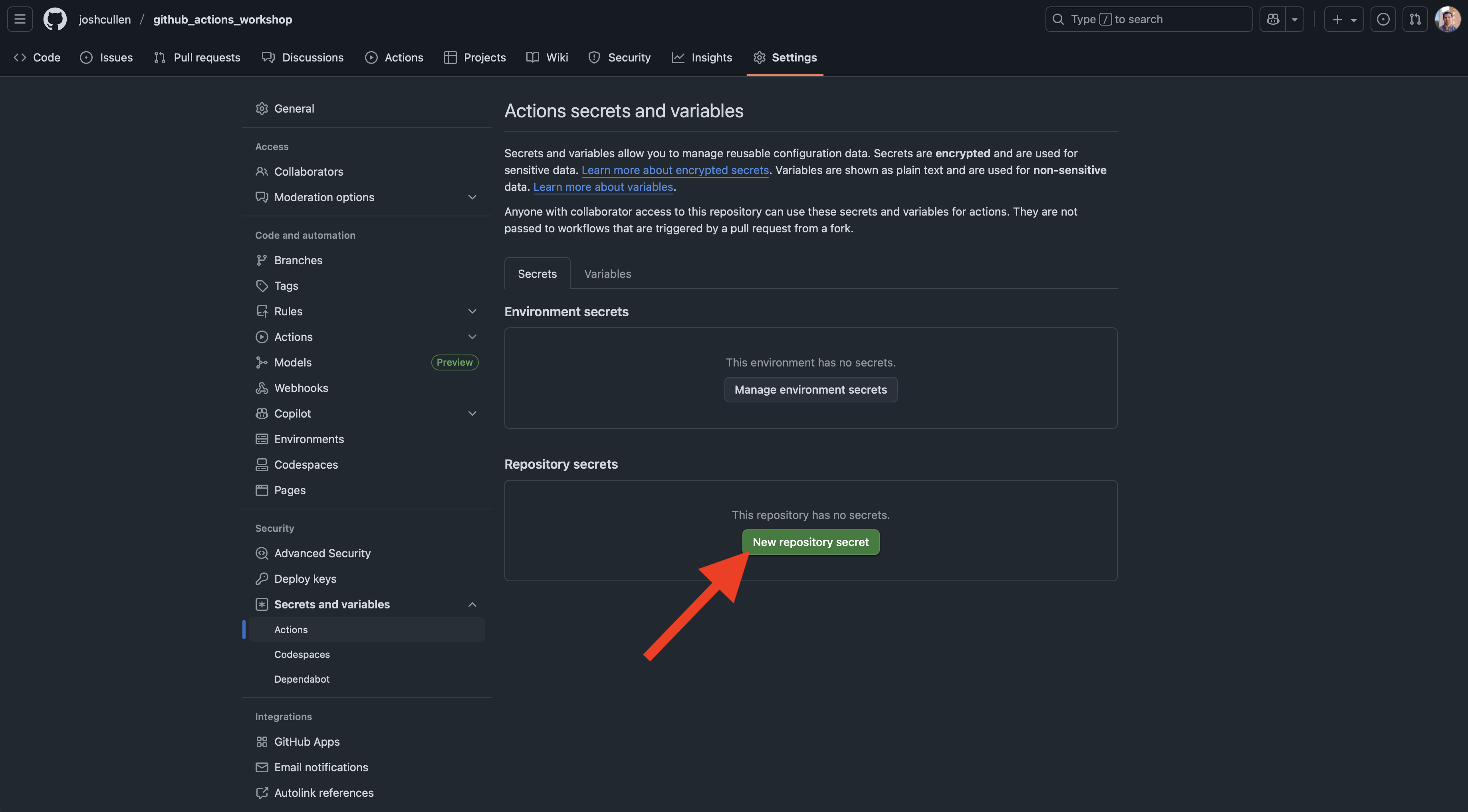The width and height of the screenshot is (1468, 812).
Task: Open Webhooks settings in sidebar
Action: (x=301, y=388)
